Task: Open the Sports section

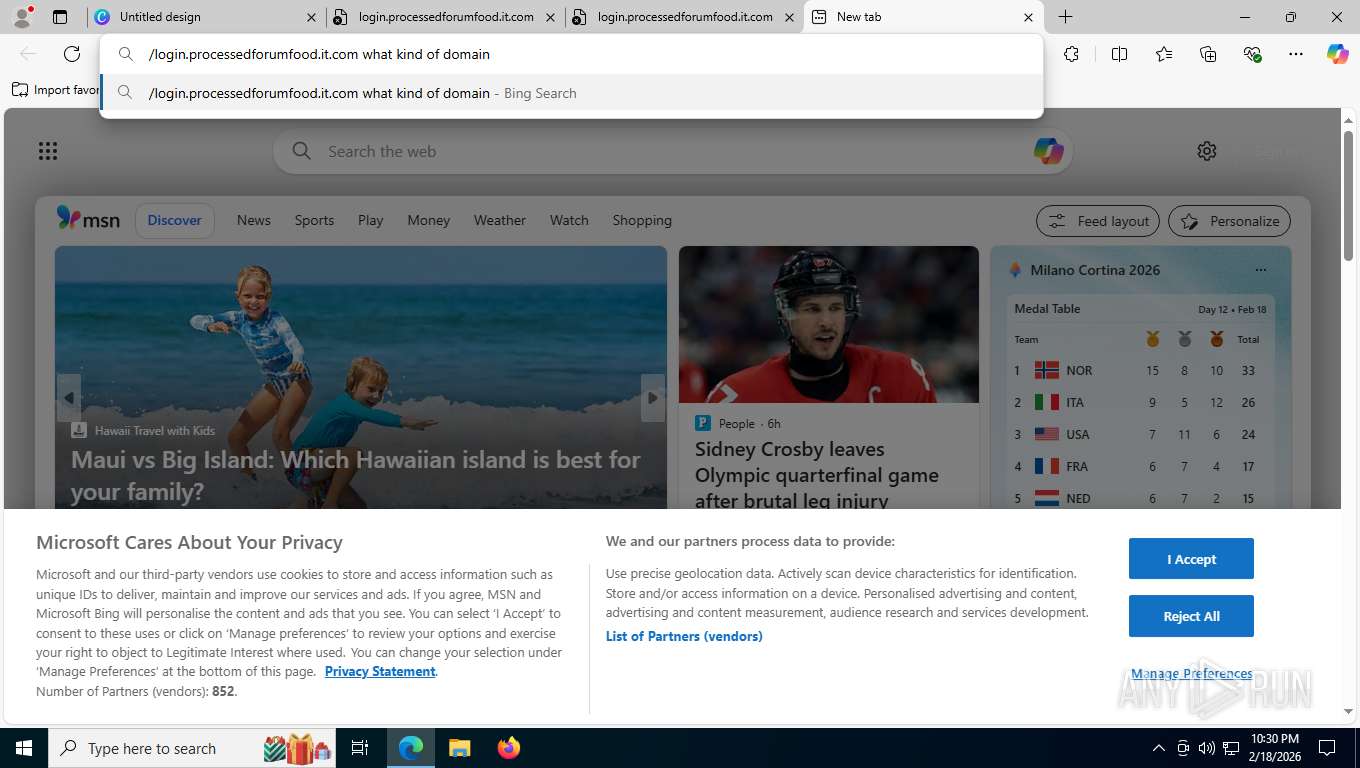Action: (314, 220)
